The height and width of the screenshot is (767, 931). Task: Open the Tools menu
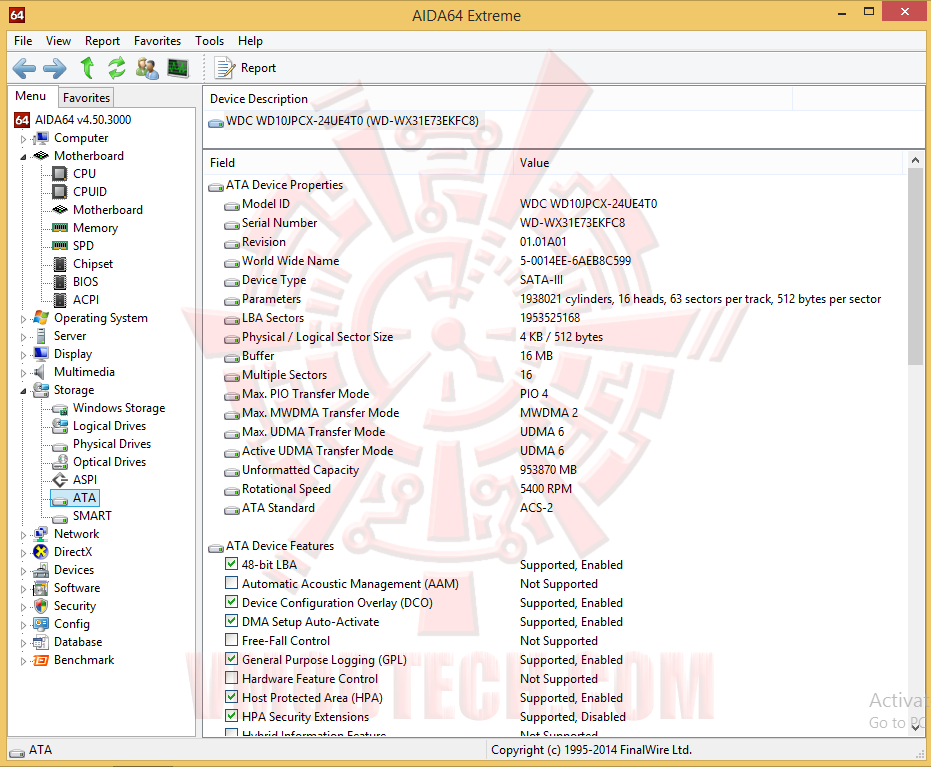coord(210,41)
